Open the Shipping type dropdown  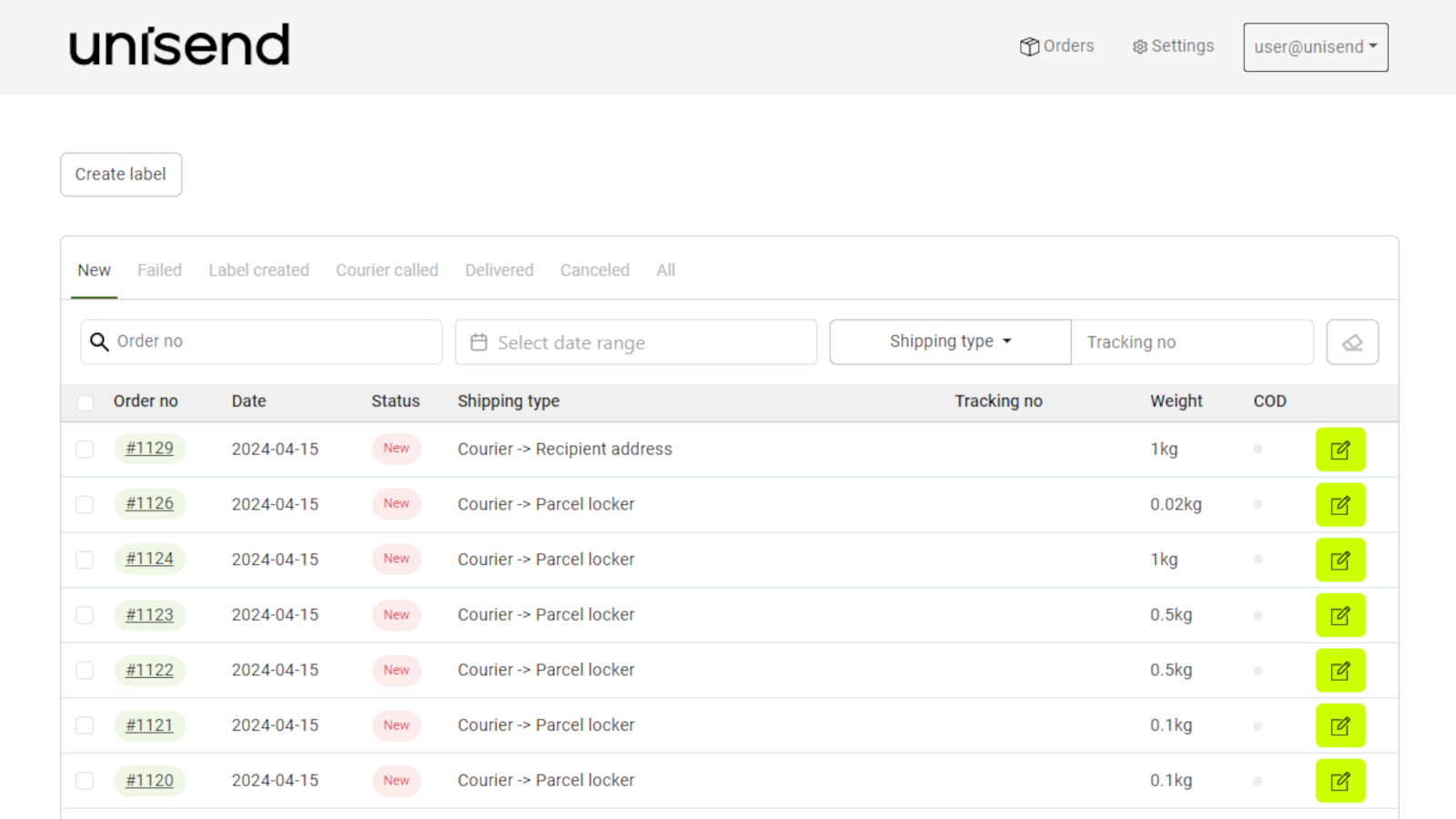(x=949, y=341)
